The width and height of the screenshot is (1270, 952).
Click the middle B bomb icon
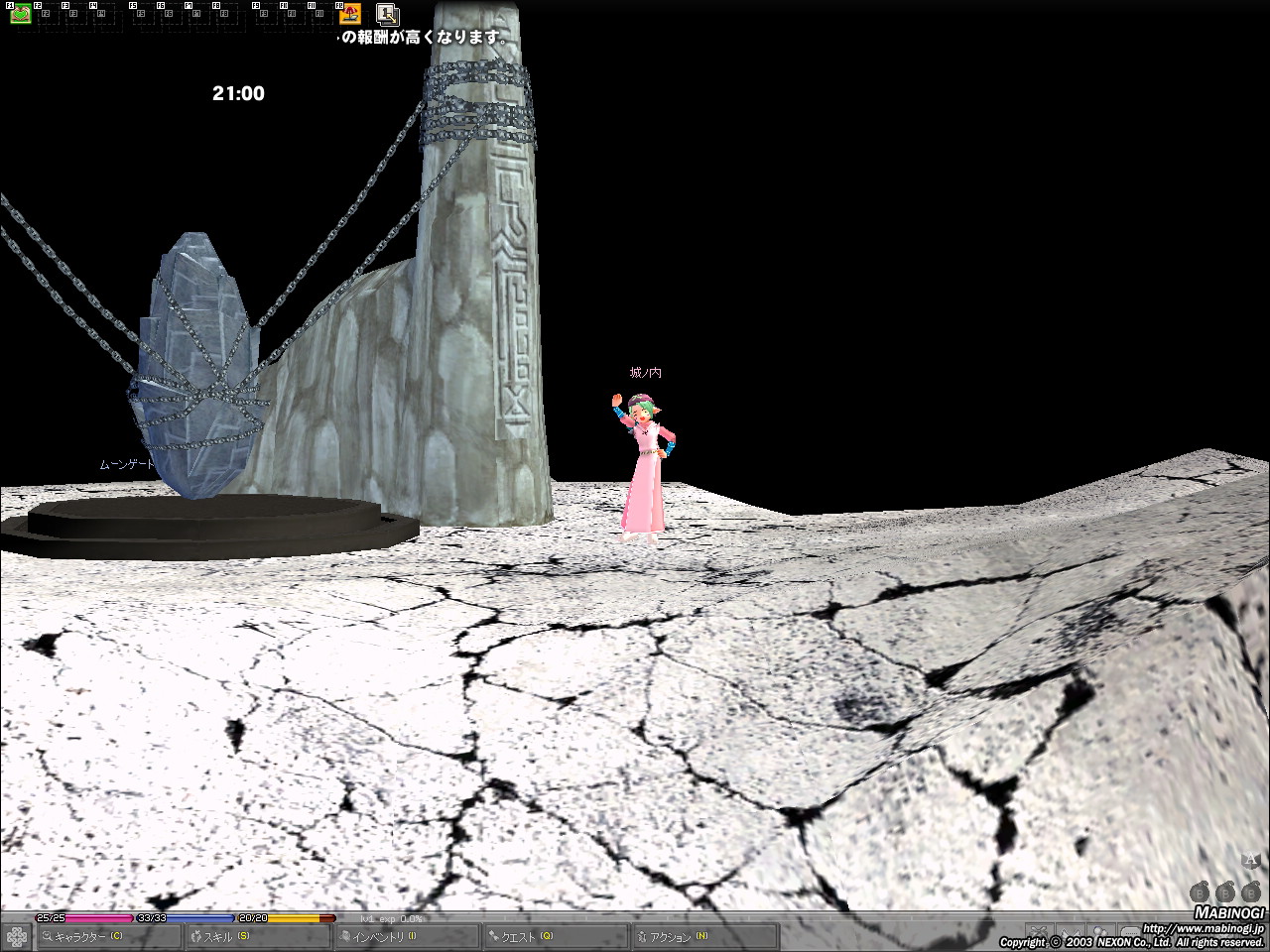tap(1225, 892)
